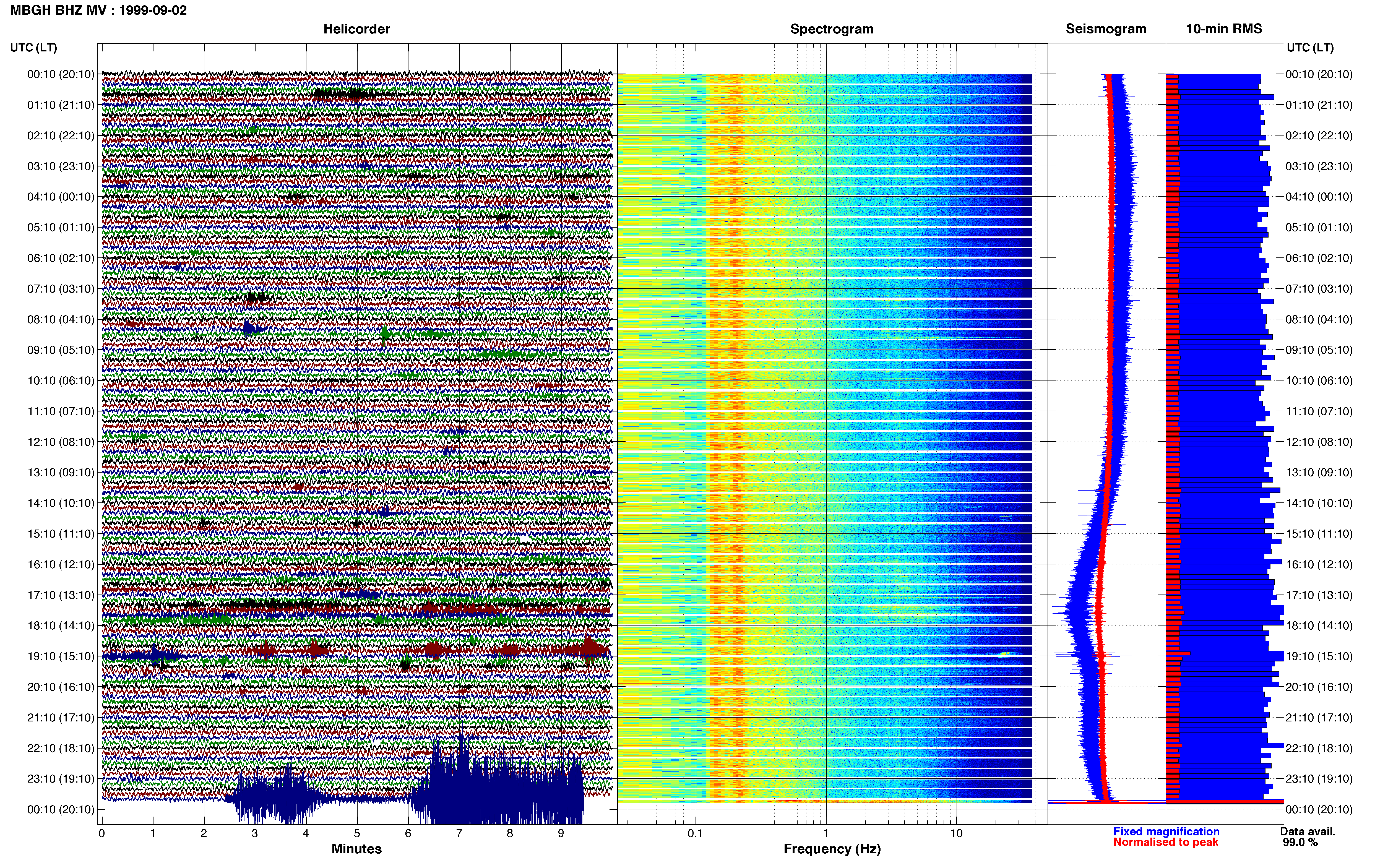Image resolution: width=1388 pixels, height=868 pixels.
Task: Click the right '01:10 (21:10)' time label
Action: [1319, 105]
